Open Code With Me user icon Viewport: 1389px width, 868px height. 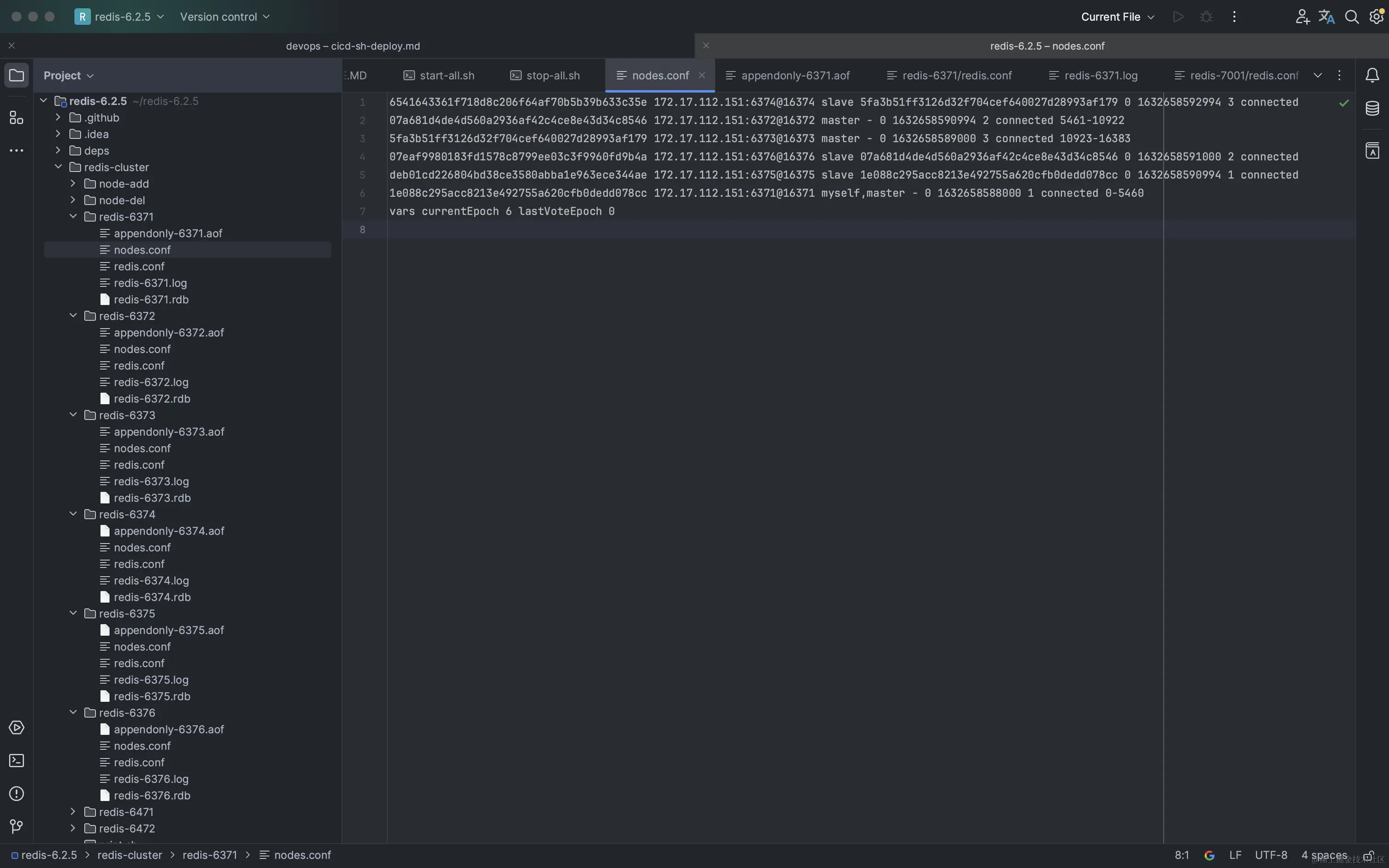1302,17
